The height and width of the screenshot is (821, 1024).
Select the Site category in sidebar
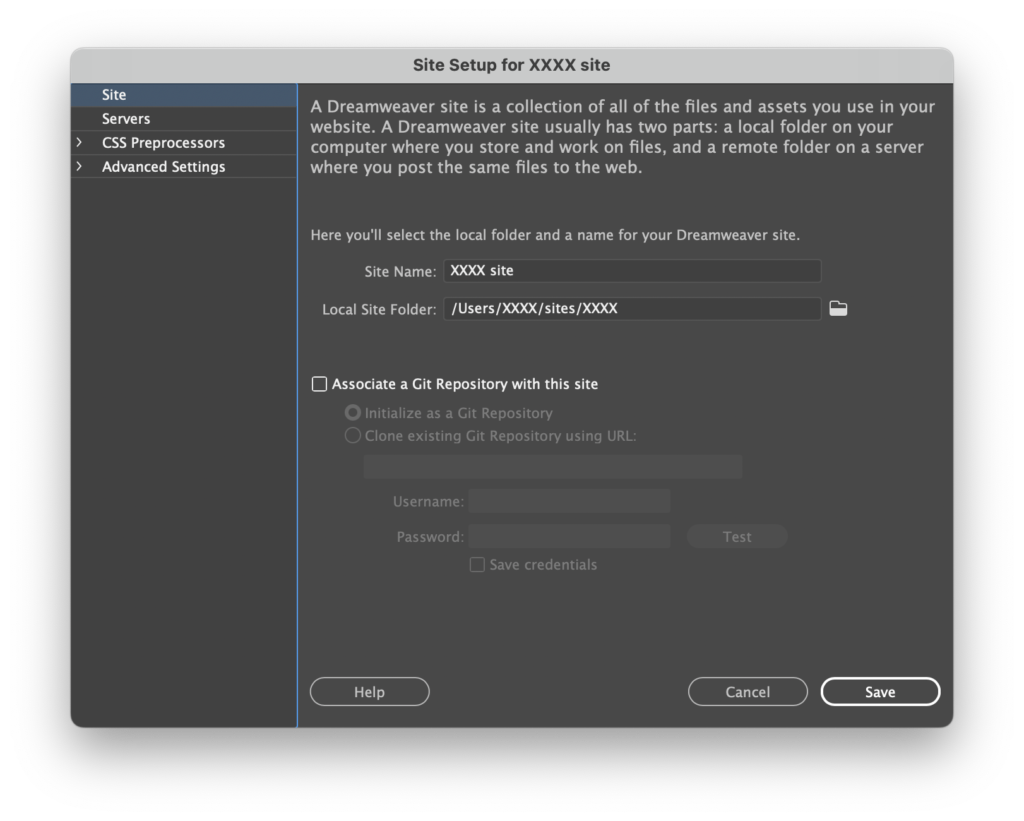pyautogui.click(x=114, y=95)
